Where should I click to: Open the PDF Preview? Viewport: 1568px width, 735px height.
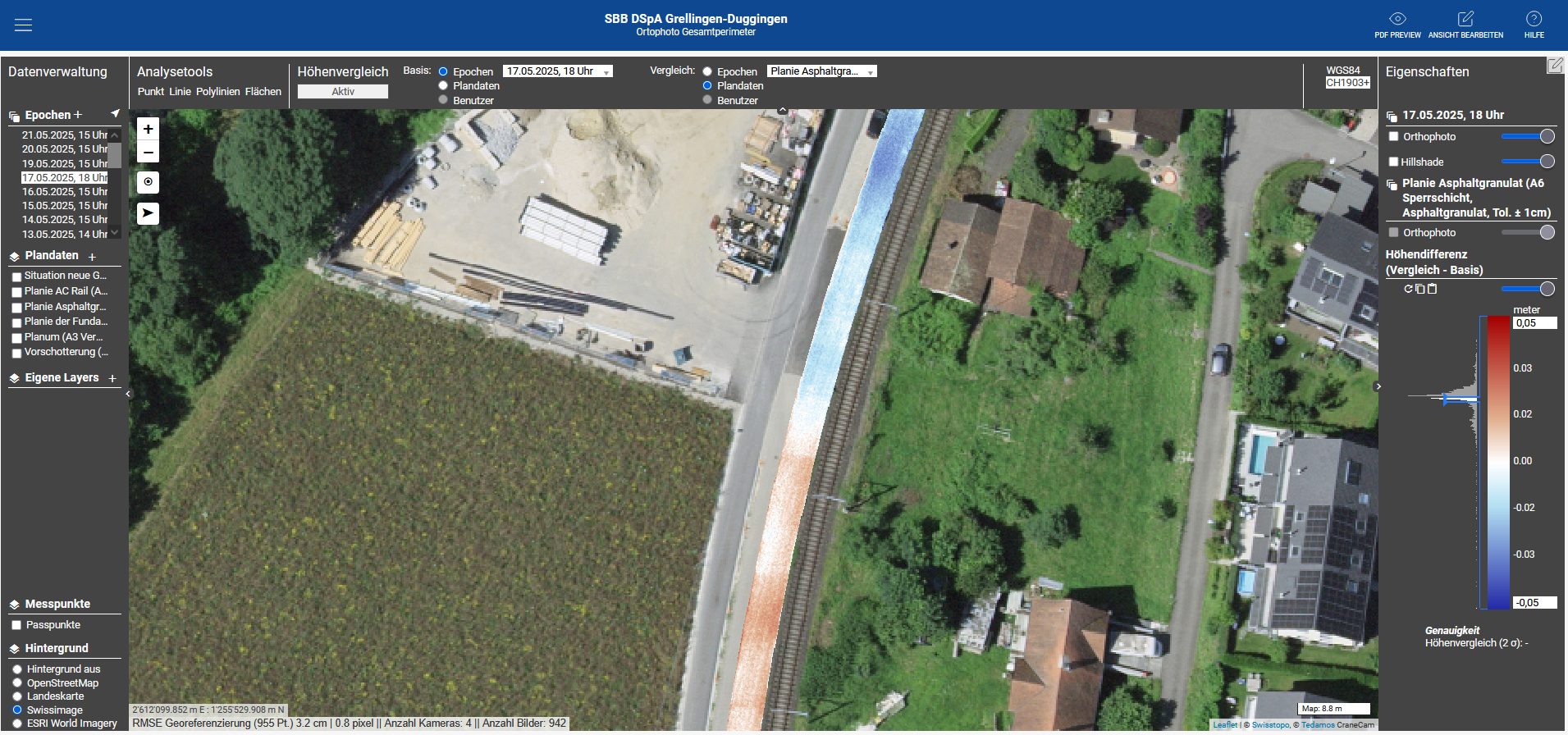click(x=1397, y=24)
